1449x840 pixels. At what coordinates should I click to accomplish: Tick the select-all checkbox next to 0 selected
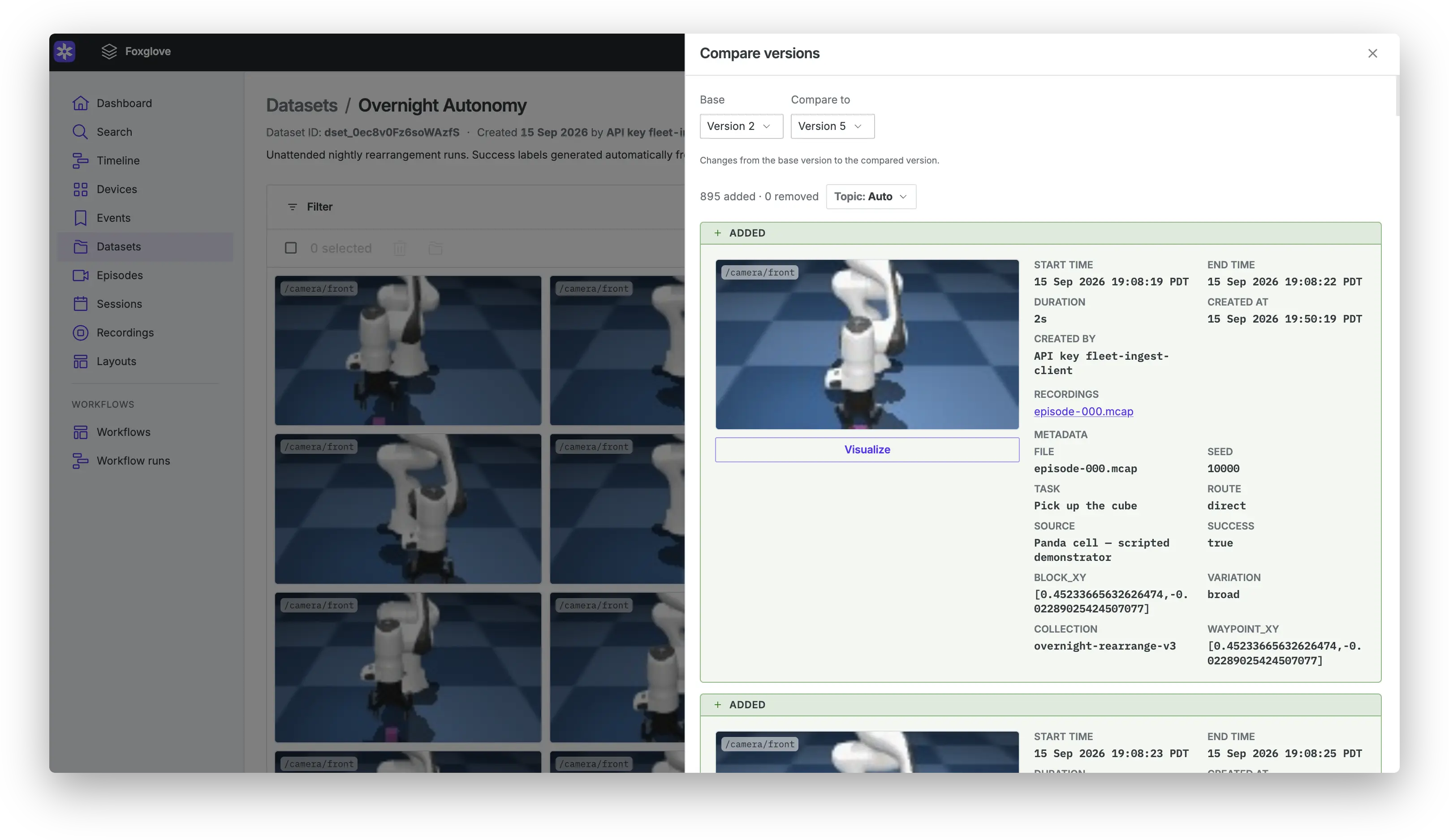(x=291, y=248)
